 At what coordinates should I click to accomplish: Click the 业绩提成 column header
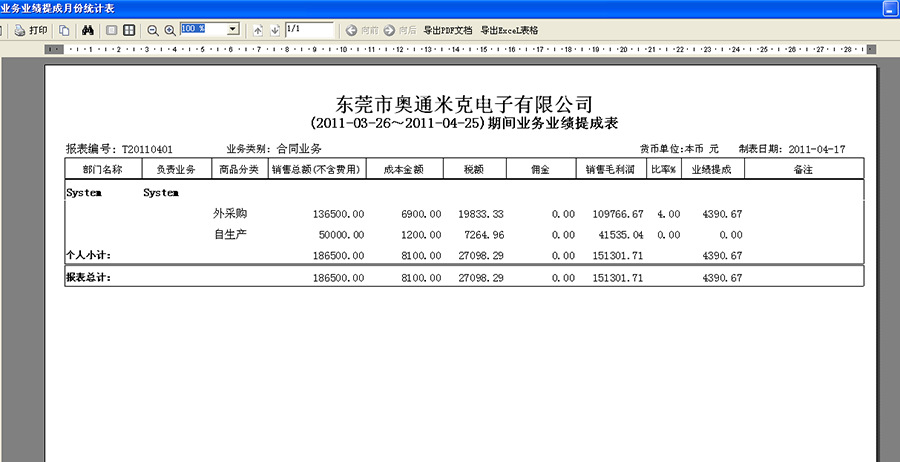pos(712,169)
